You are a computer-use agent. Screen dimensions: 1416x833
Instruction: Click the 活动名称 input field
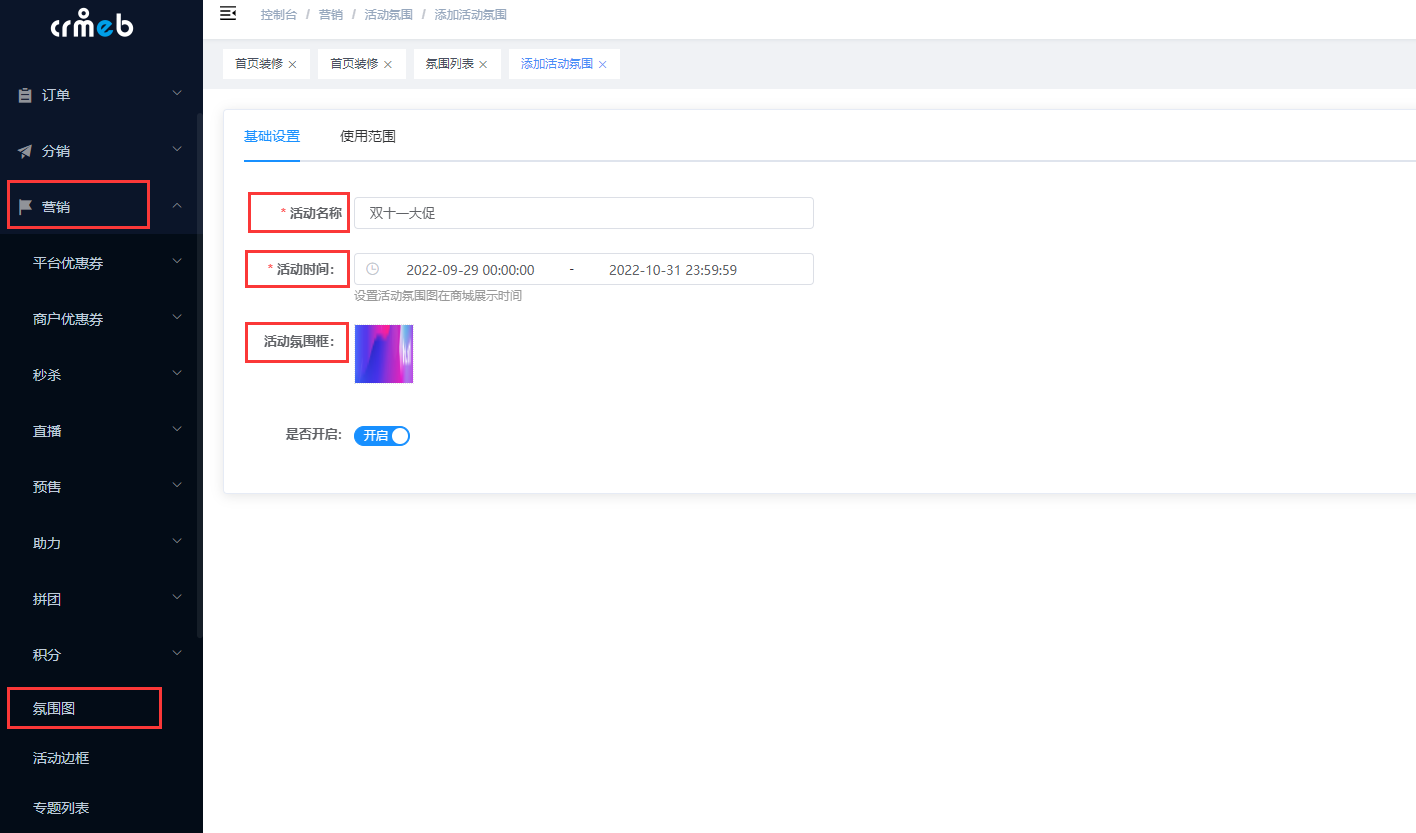pos(584,213)
